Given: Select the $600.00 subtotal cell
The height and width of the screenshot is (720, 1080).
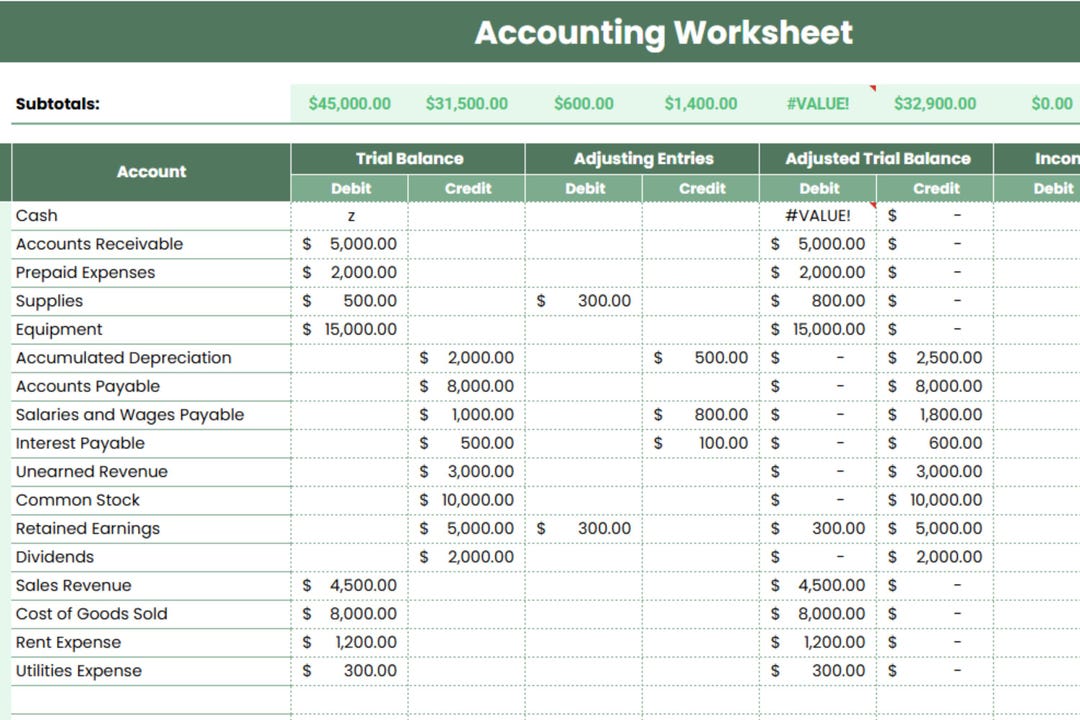Looking at the screenshot, I should (x=583, y=103).
